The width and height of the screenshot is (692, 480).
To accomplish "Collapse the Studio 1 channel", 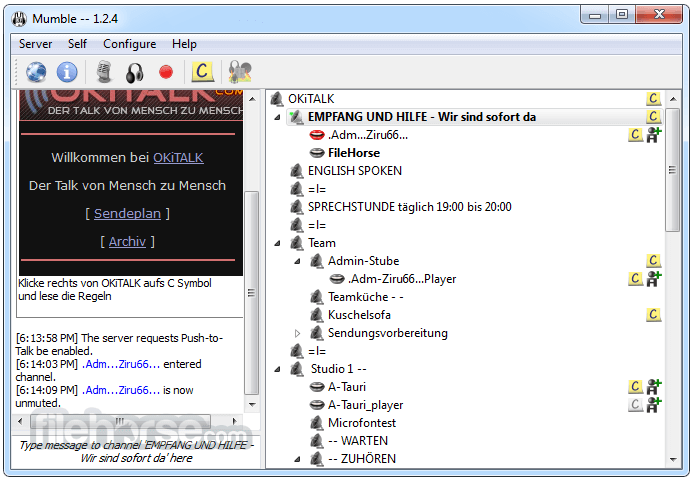I will click(278, 369).
